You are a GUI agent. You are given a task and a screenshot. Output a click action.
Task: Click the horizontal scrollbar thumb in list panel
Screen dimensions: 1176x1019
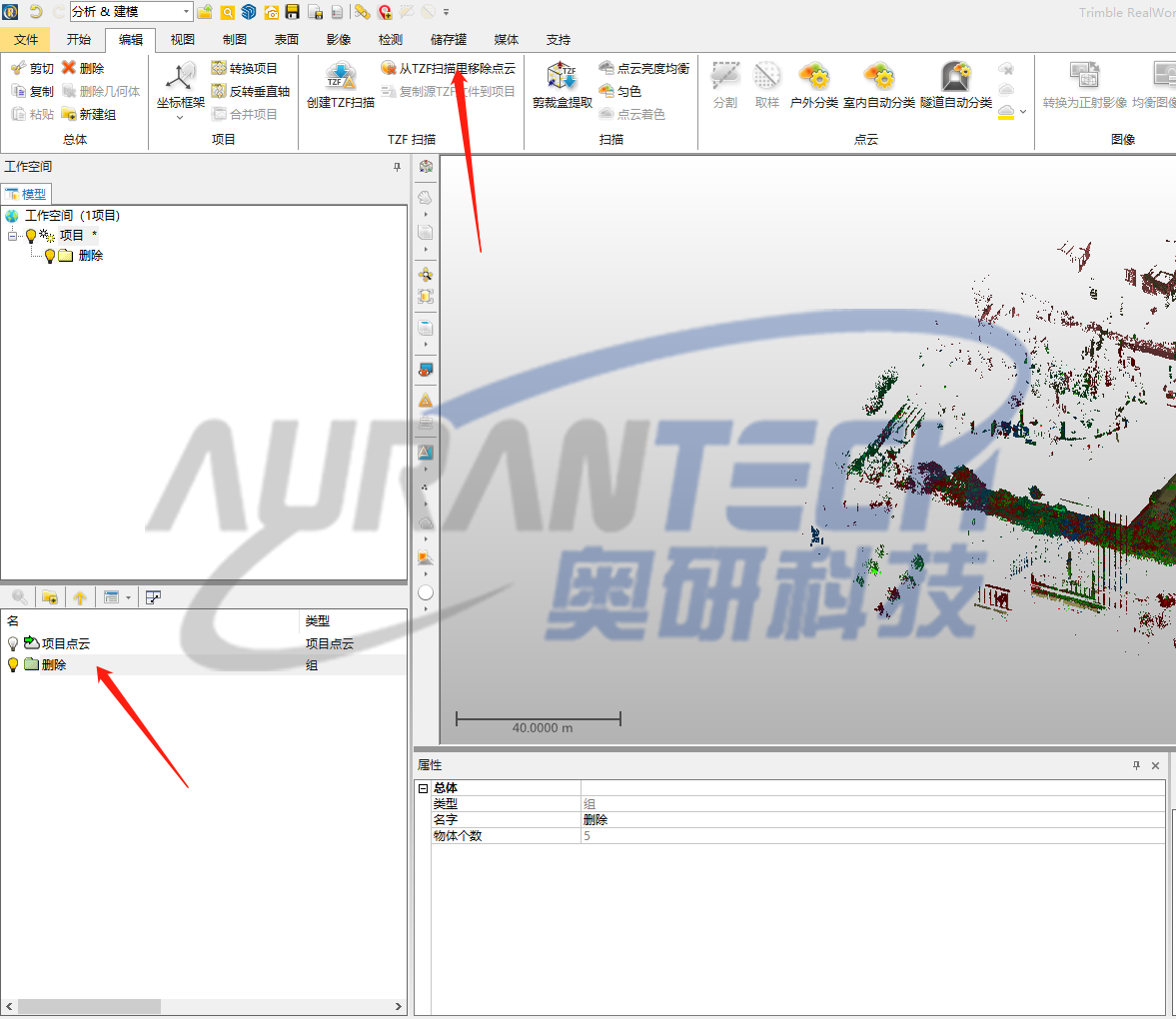click(89, 1006)
